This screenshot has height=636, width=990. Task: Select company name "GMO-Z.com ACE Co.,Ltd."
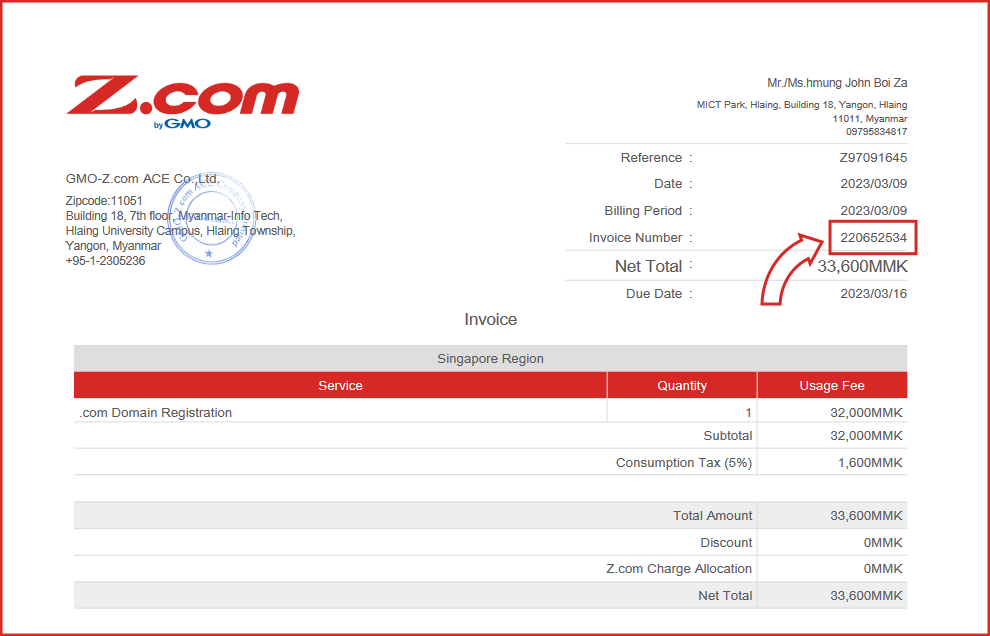click(143, 179)
